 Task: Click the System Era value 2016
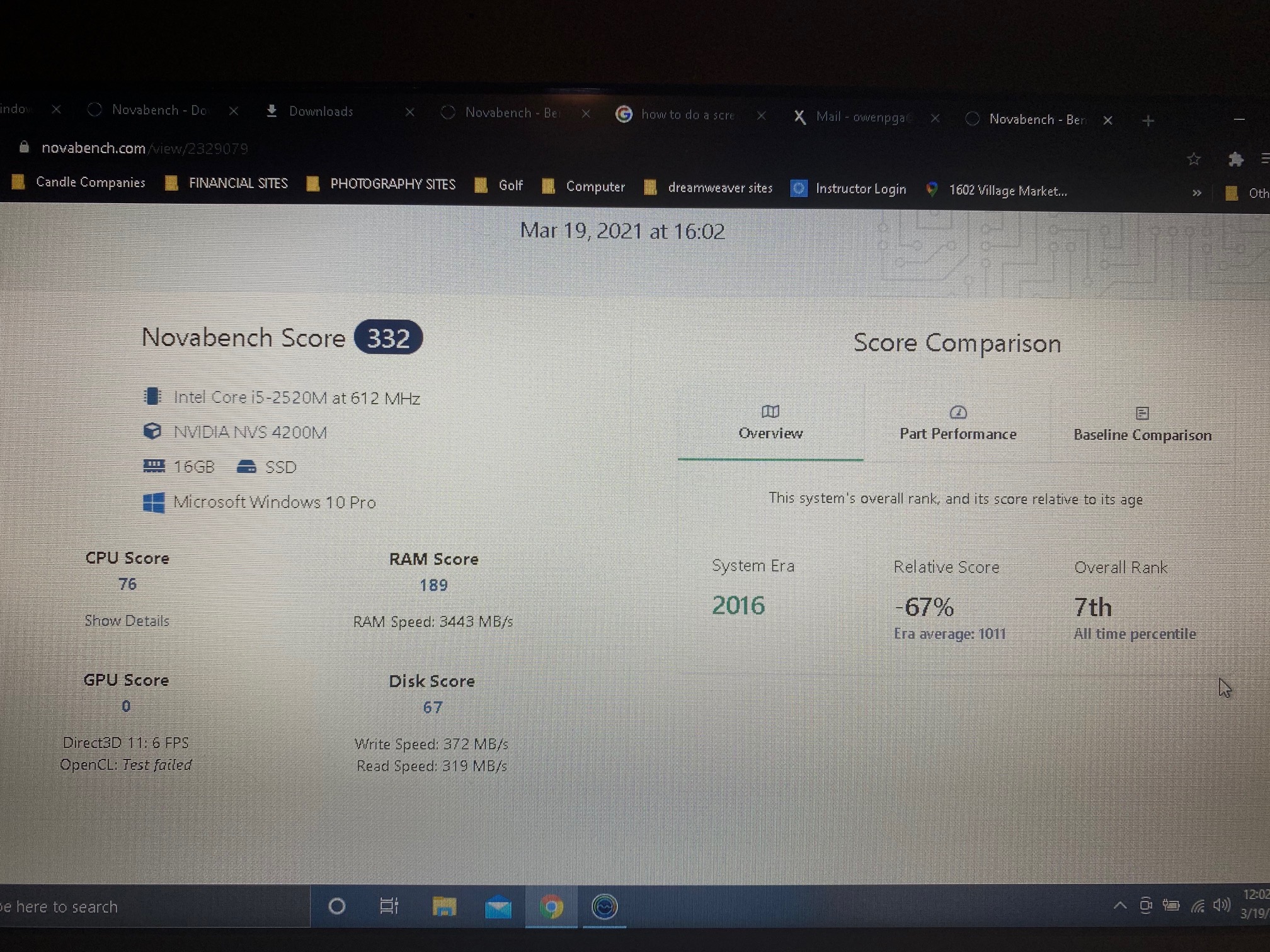(x=738, y=605)
